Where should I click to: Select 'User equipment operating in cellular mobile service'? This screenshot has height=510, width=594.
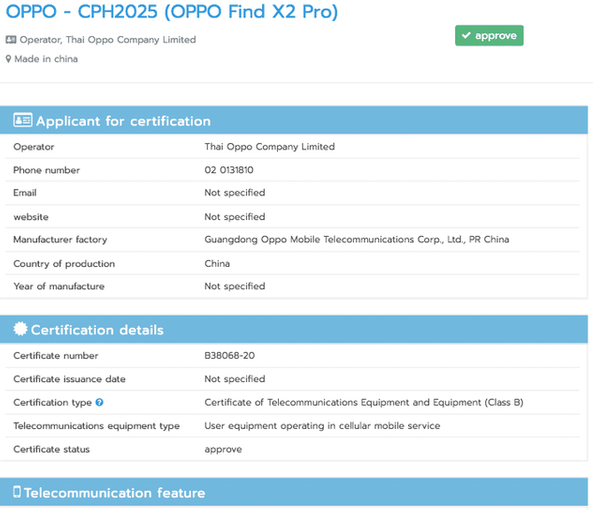(322, 426)
